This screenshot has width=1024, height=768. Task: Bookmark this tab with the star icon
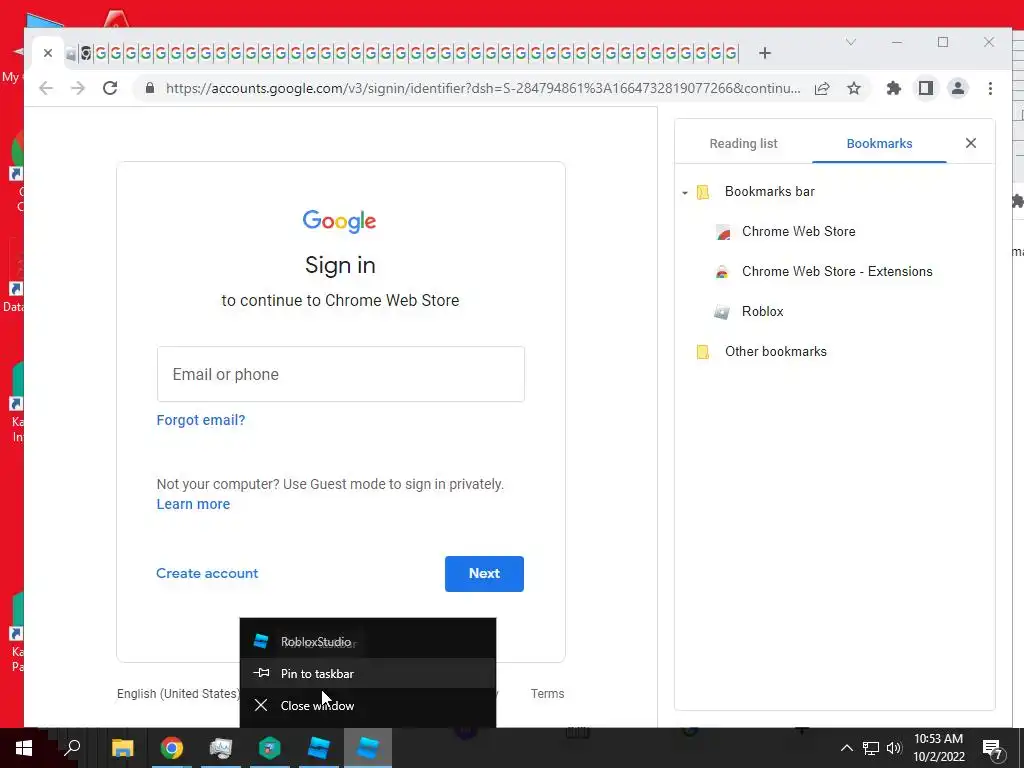[x=854, y=88]
